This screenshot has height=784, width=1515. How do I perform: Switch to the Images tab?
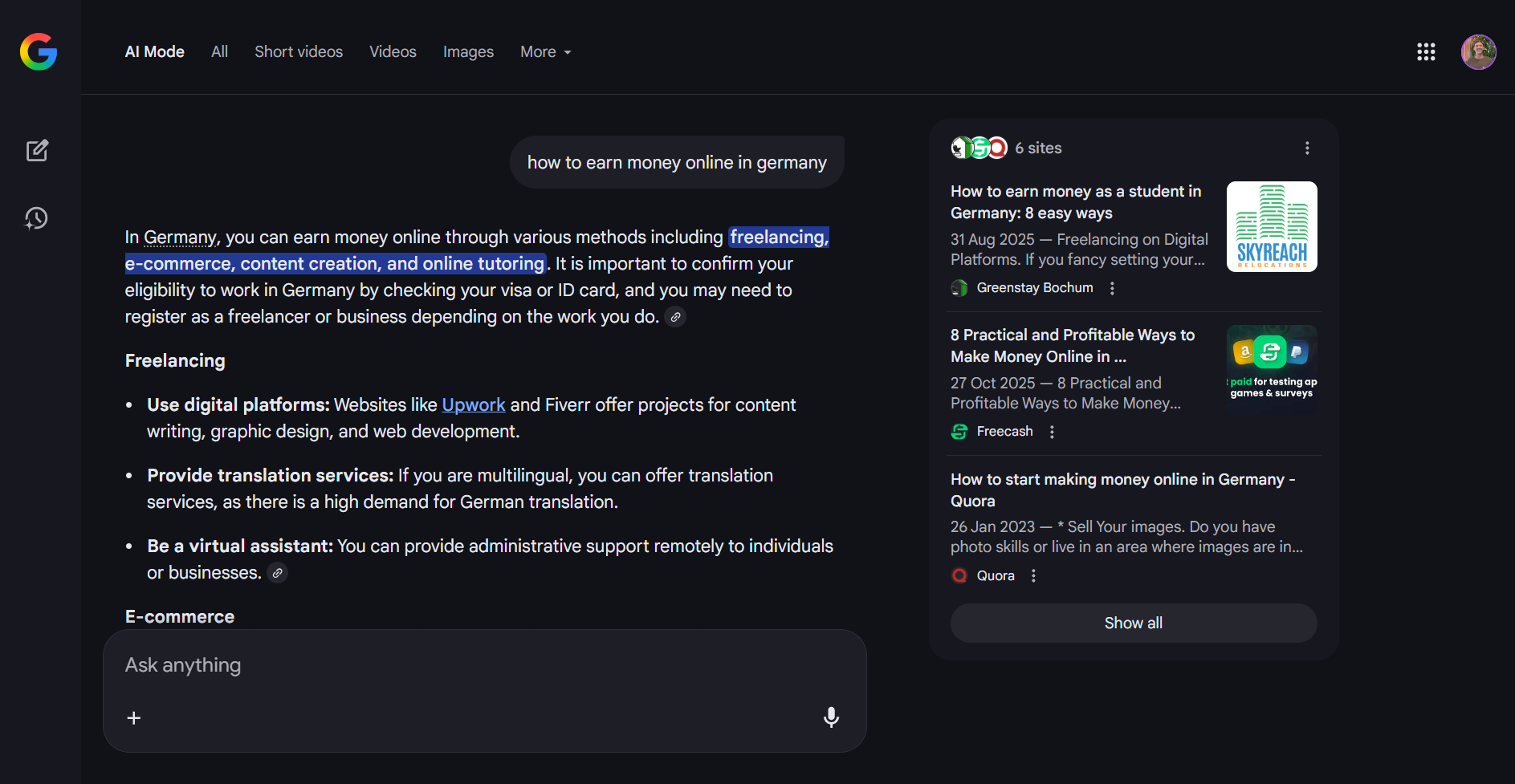[468, 52]
